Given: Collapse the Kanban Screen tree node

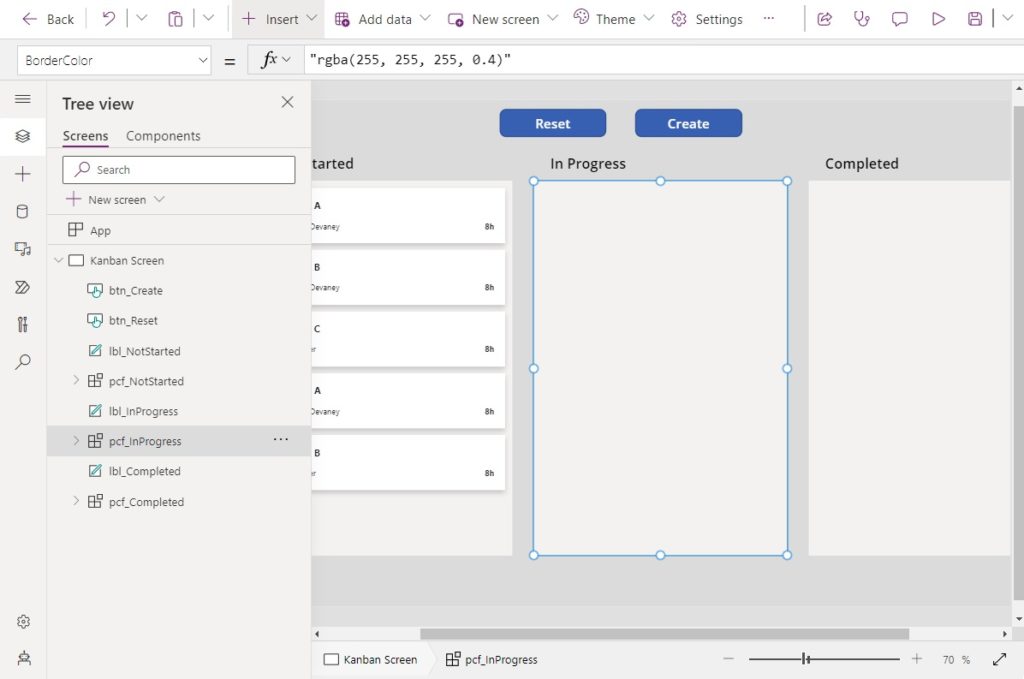Looking at the screenshot, I should (x=58, y=260).
